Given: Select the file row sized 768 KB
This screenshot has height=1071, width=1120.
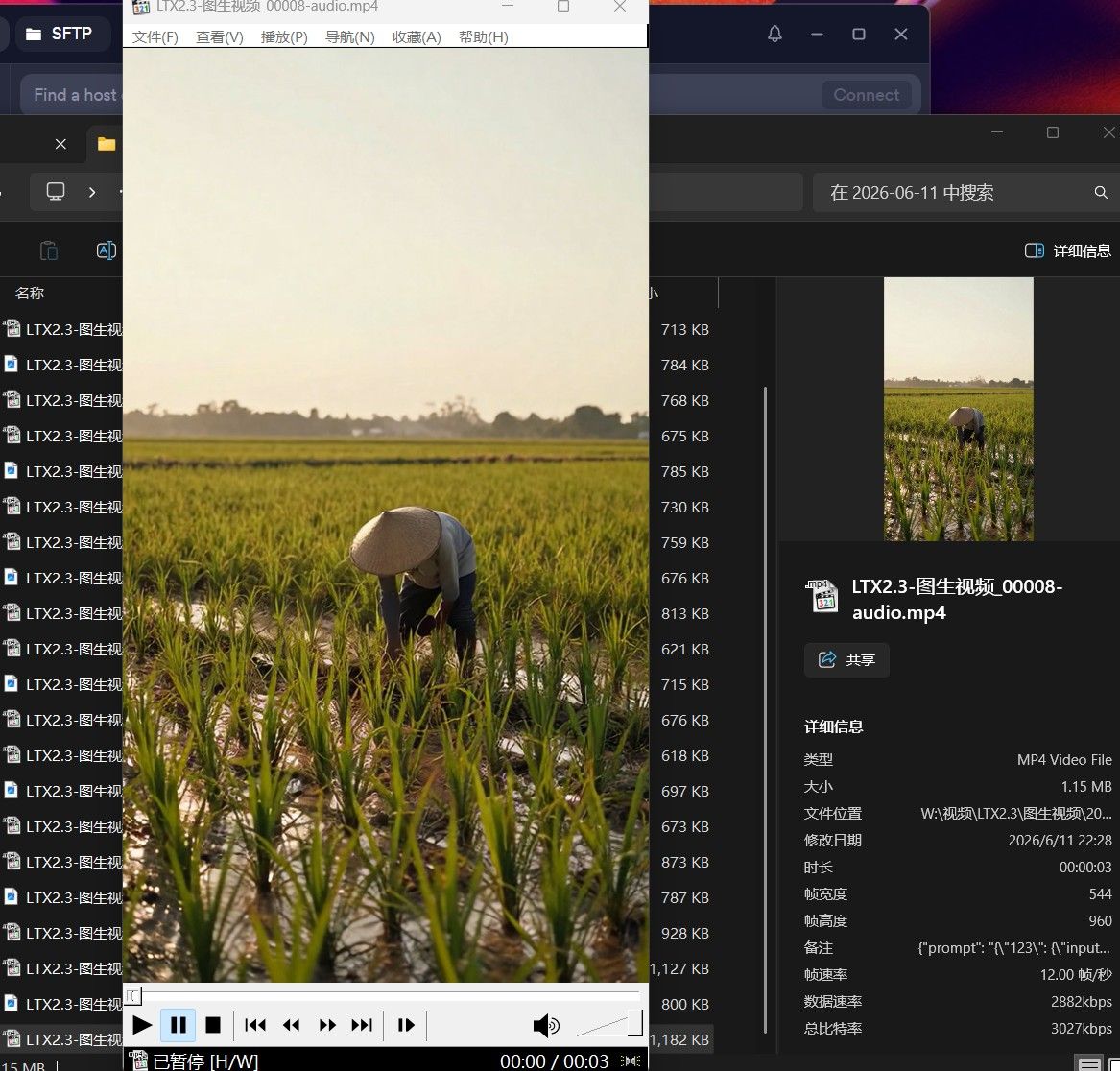Looking at the screenshot, I should click(357, 400).
